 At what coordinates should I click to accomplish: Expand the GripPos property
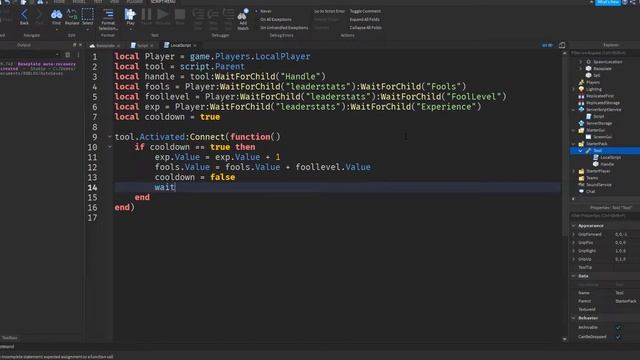(574, 242)
